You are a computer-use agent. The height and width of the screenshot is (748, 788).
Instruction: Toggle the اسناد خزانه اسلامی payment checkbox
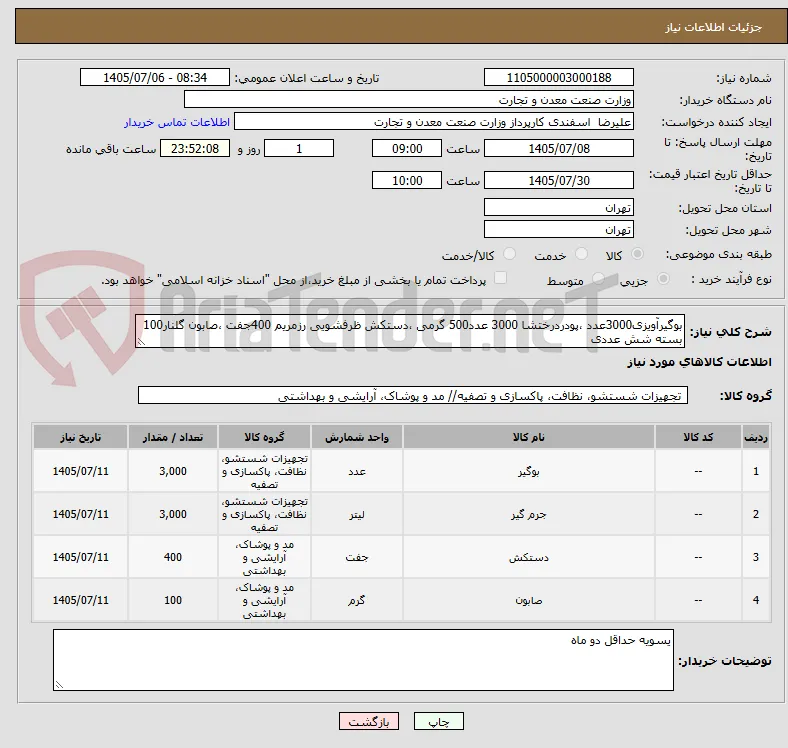point(501,278)
